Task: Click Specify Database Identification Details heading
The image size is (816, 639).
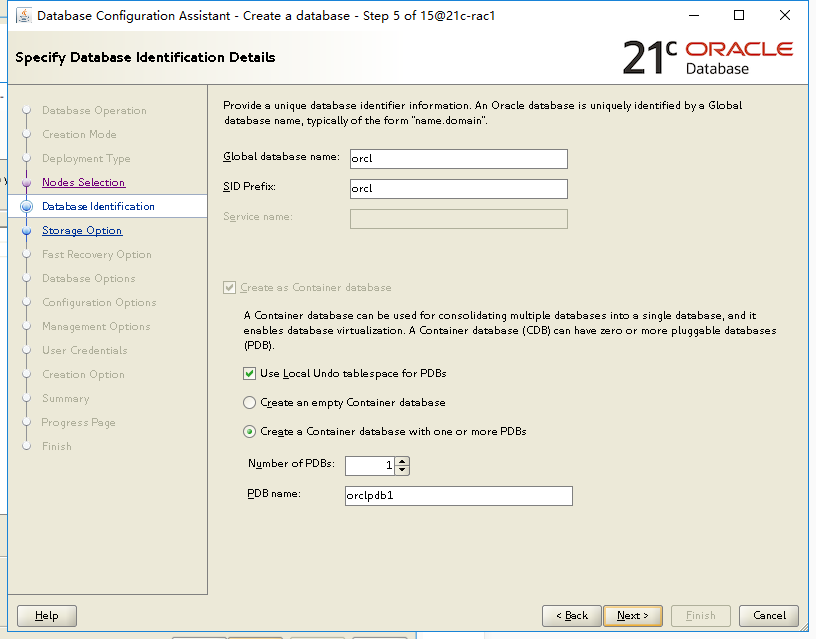Action: click(x=145, y=58)
